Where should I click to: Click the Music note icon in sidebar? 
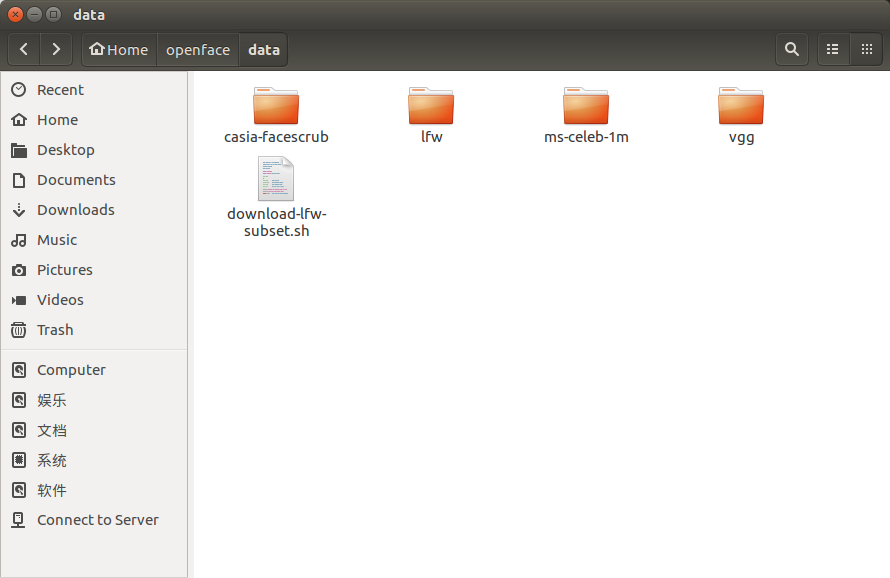[19, 240]
